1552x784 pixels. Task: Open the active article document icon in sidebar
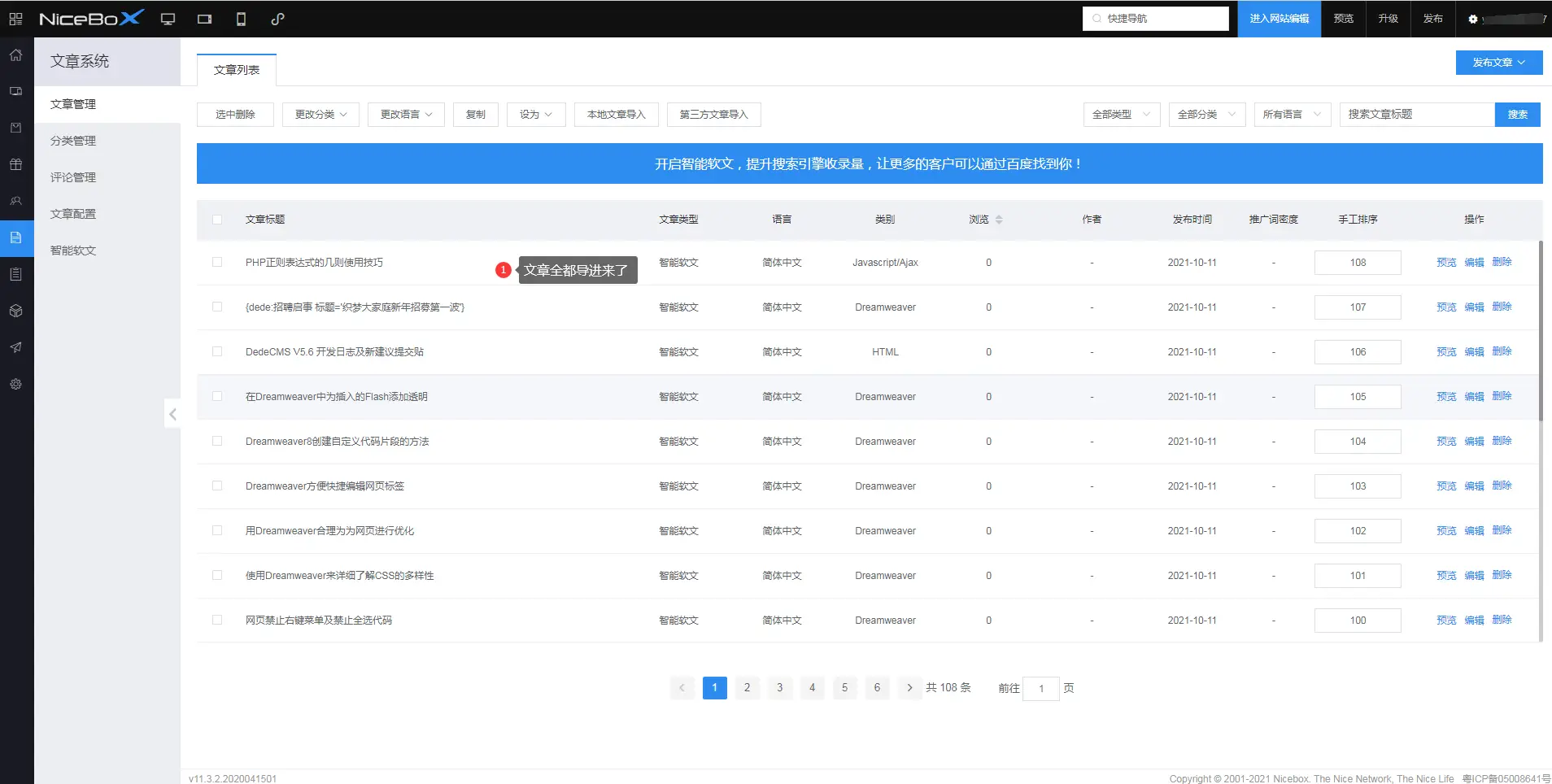click(x=15, y=237)
